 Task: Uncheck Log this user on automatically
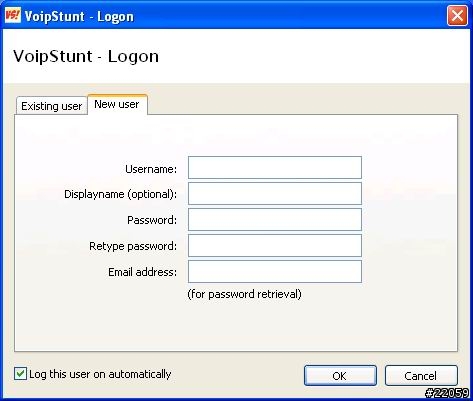tap(20, 374)
